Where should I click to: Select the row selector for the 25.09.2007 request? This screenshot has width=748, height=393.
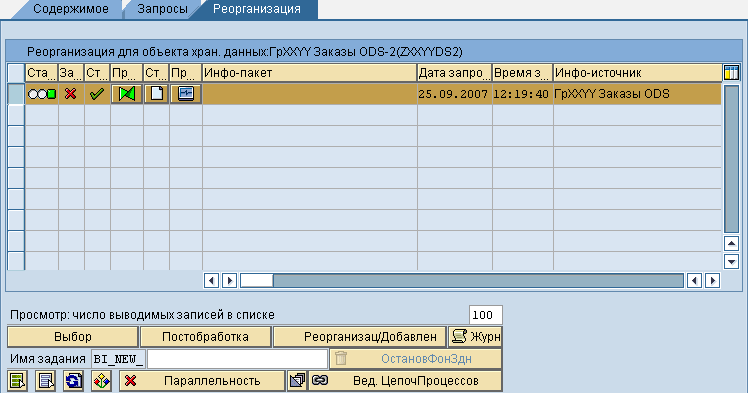pos(16,94)
